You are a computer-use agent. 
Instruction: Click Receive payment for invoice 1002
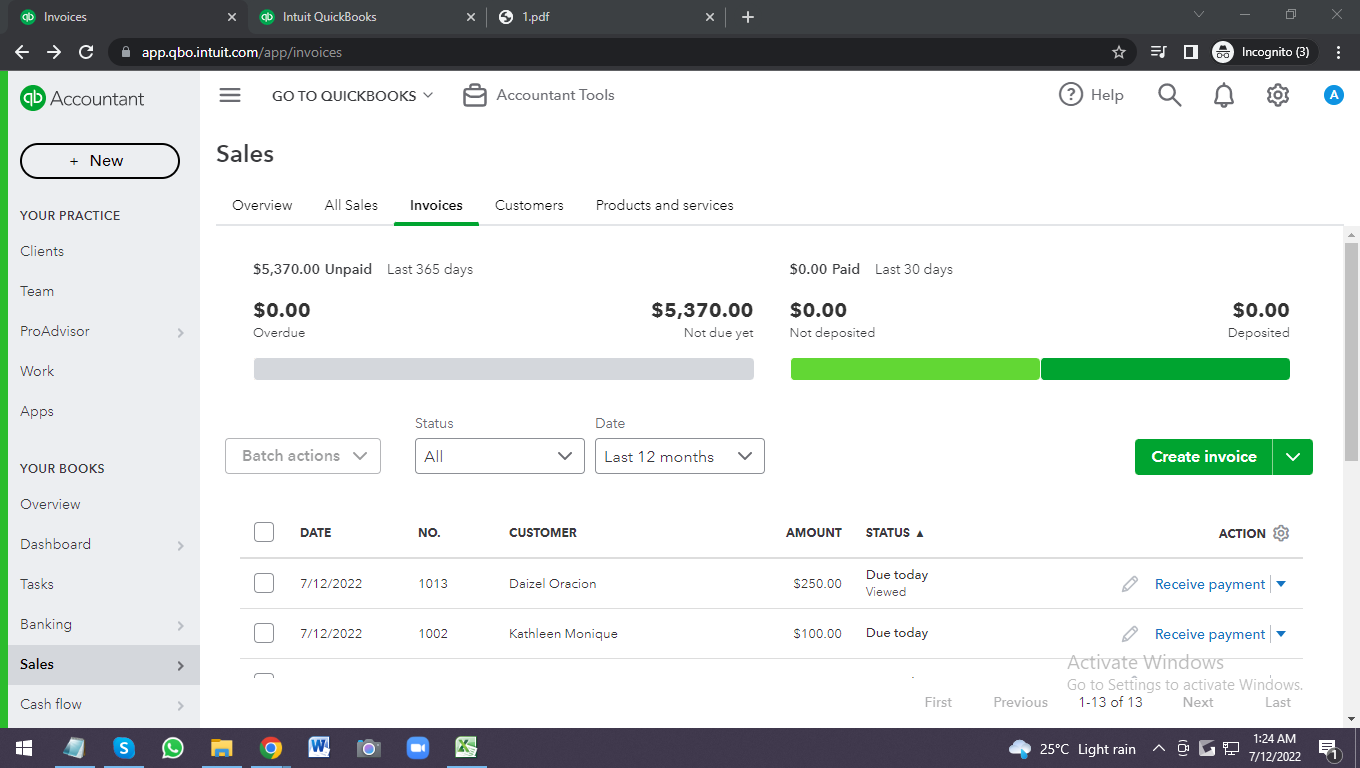pyautogui.click(x=1209, y=634)
